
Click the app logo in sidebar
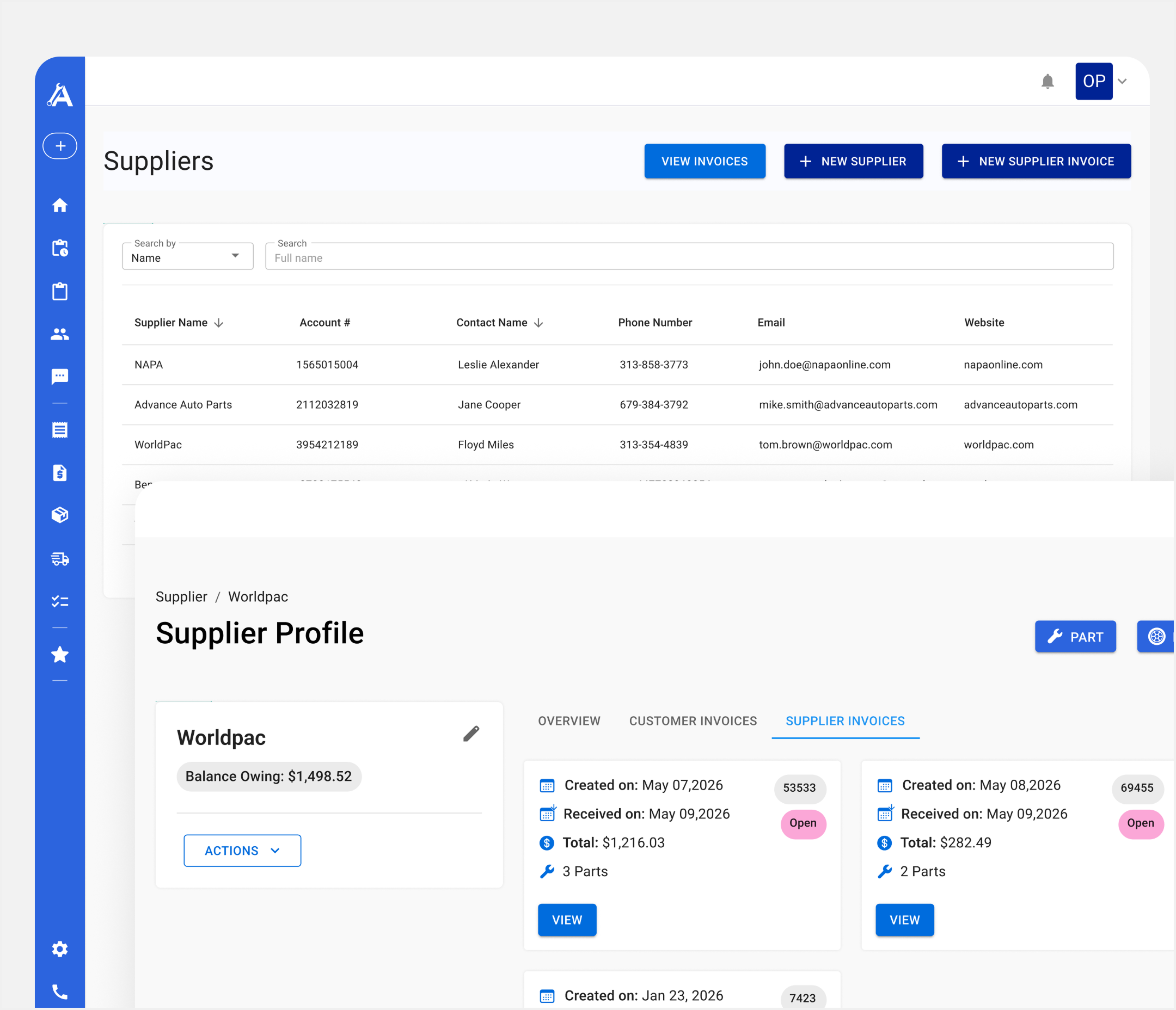click(59, 95)
